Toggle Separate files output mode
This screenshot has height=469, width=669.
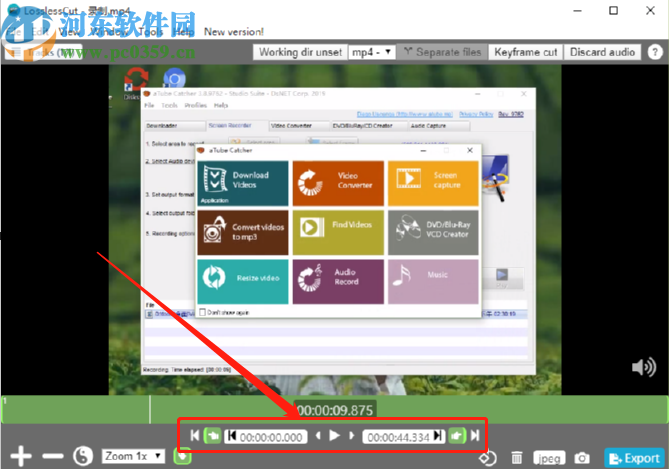coord(442,52)
